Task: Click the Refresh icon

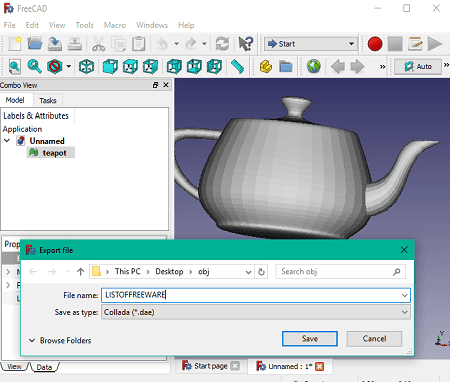Action: coord(222,44)
